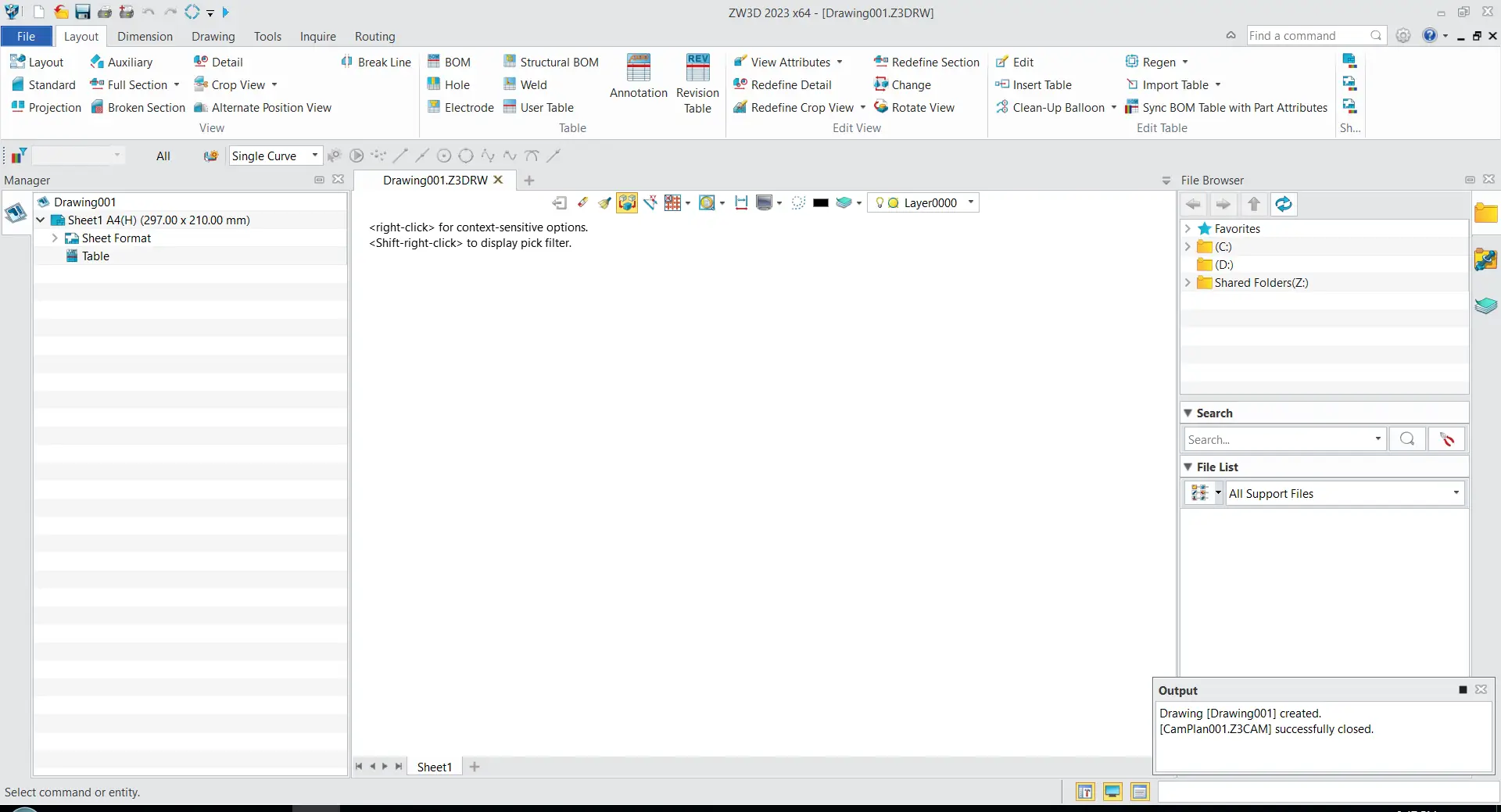Screen dimensions: 1501x812
Task: Click the Save icon in quick access toolbar
Action: coord(83,13)
